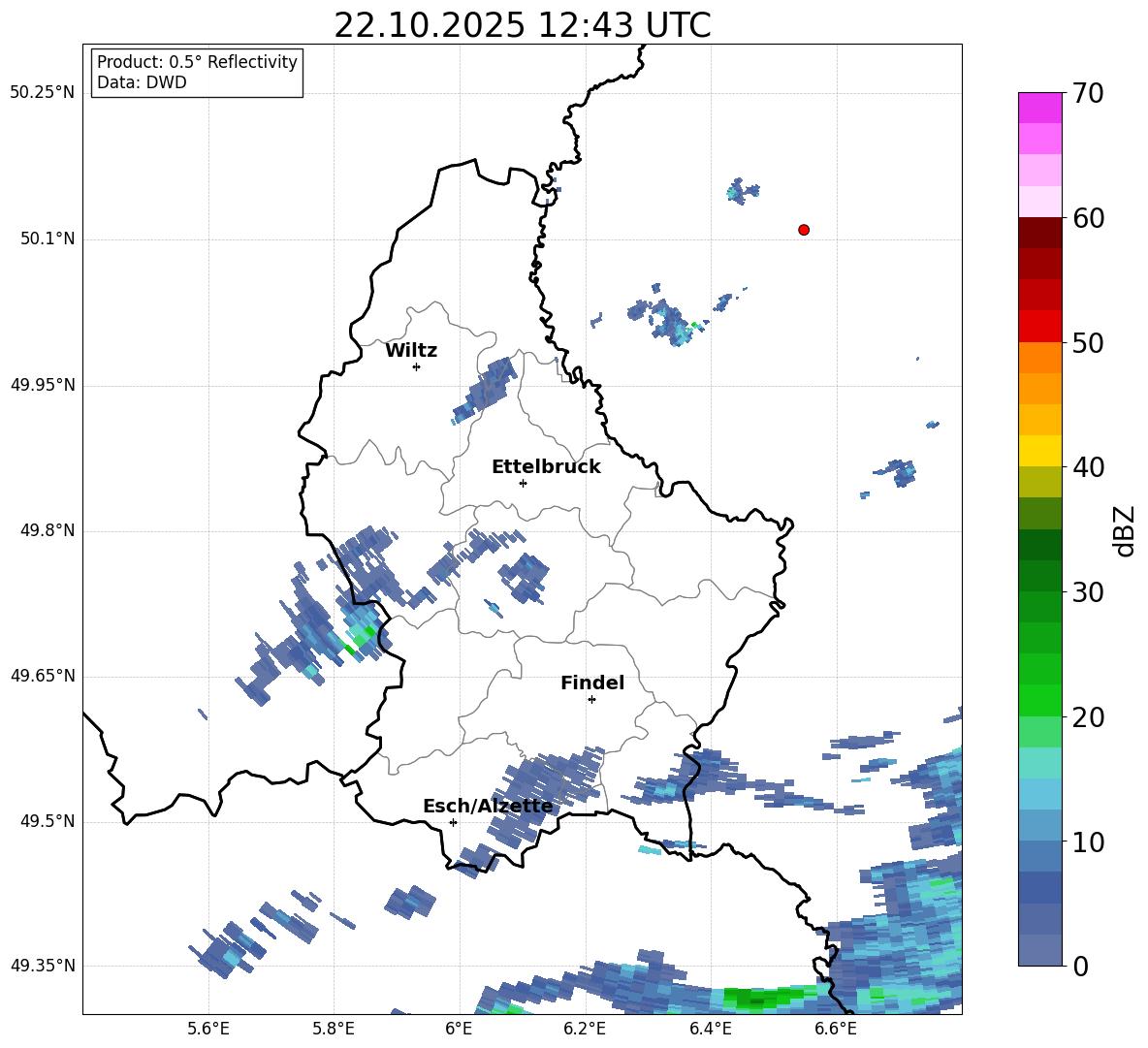Click the orange colorbar segment below 50

tap(1039, 358)
